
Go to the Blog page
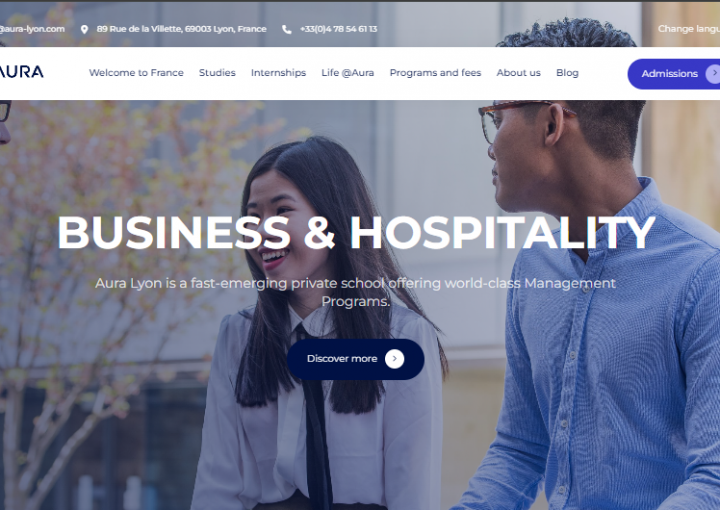pyautogui.click(x=567, y=73)
